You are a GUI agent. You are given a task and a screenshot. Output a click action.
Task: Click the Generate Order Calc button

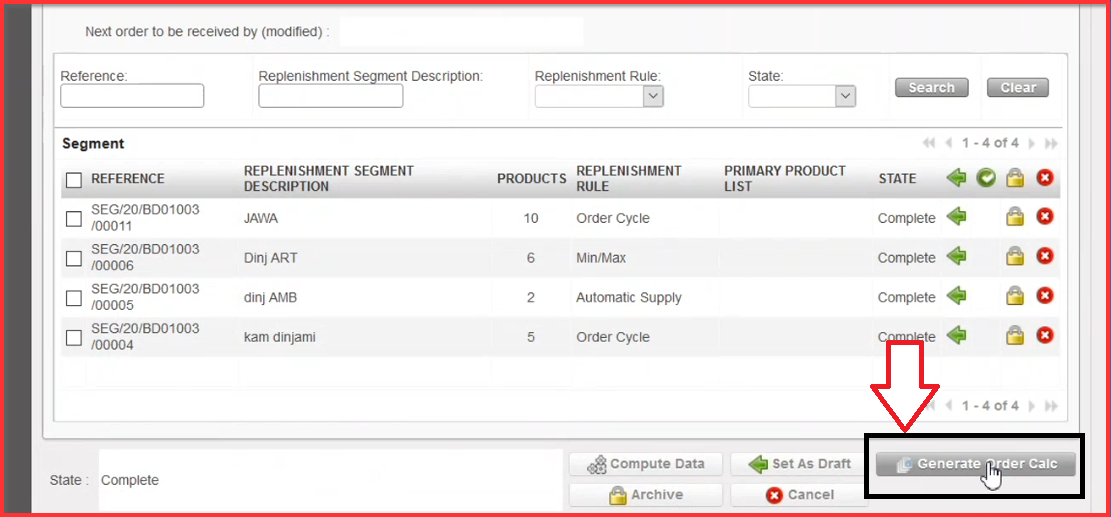click(x=974, y=464)
